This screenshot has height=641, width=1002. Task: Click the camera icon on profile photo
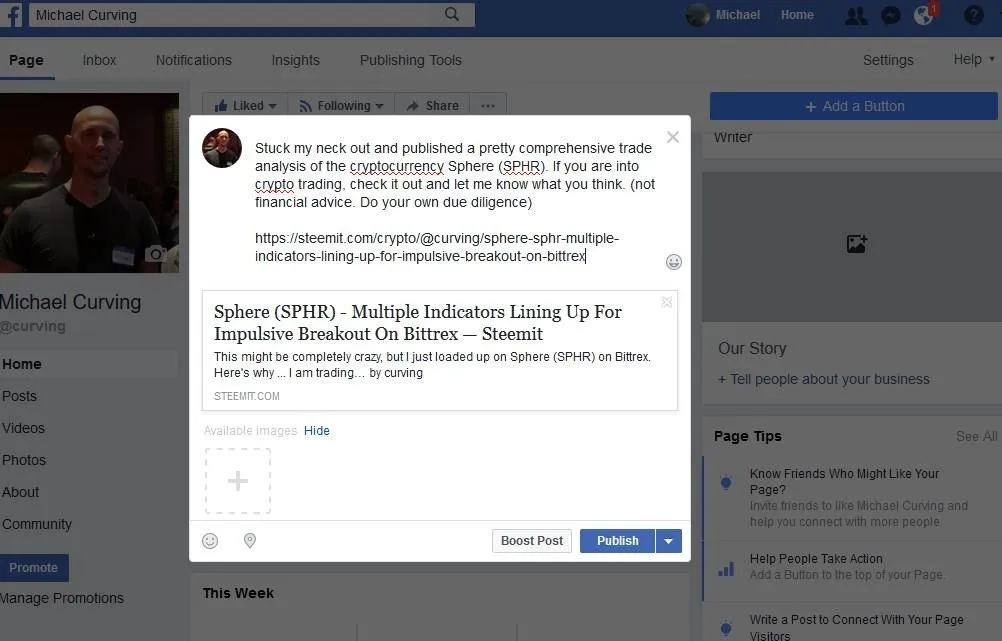point(155,254)
